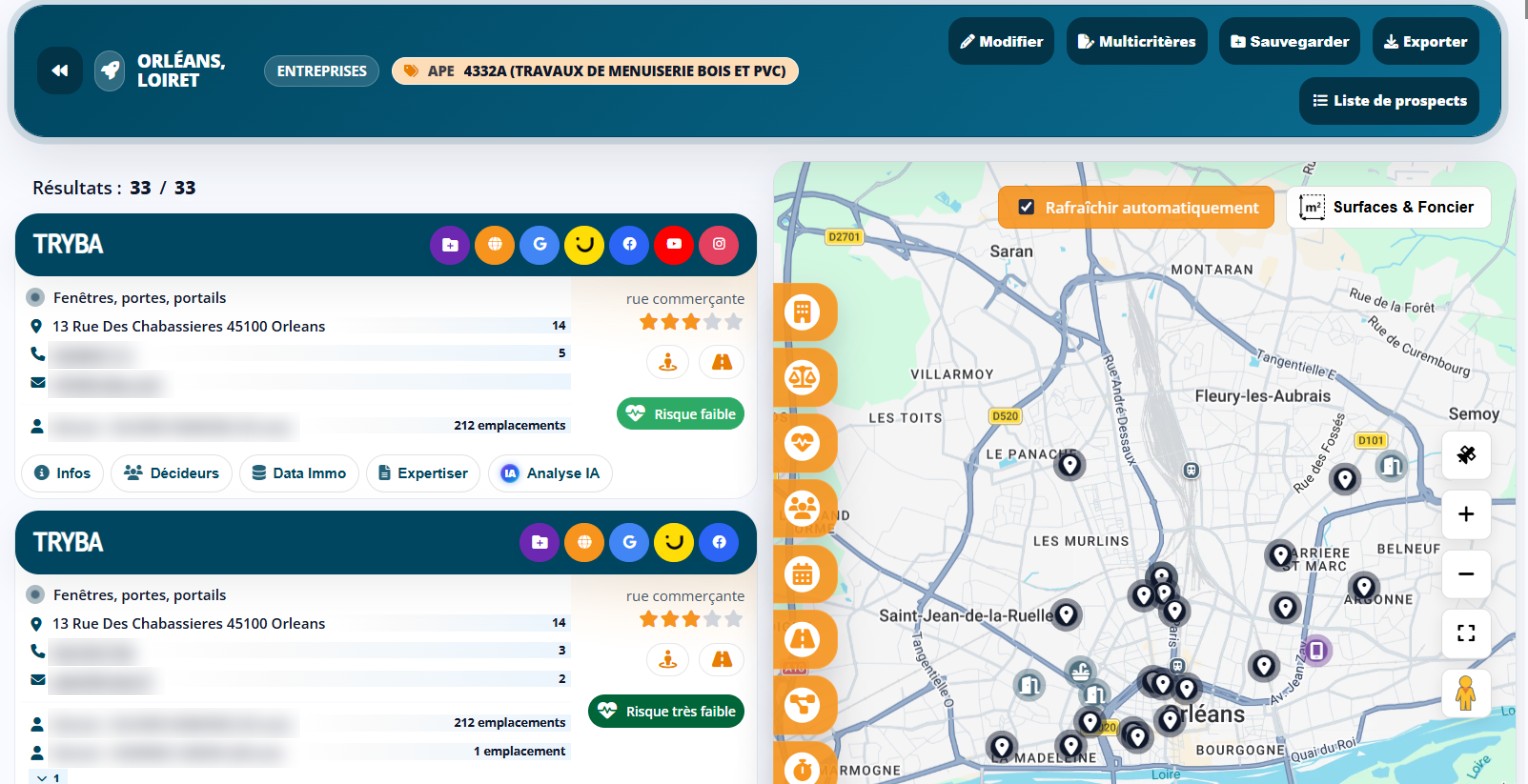This screenshot has width=1528, height=784.
Task: Zoom in on the map
Action: tap(1466, 515)
